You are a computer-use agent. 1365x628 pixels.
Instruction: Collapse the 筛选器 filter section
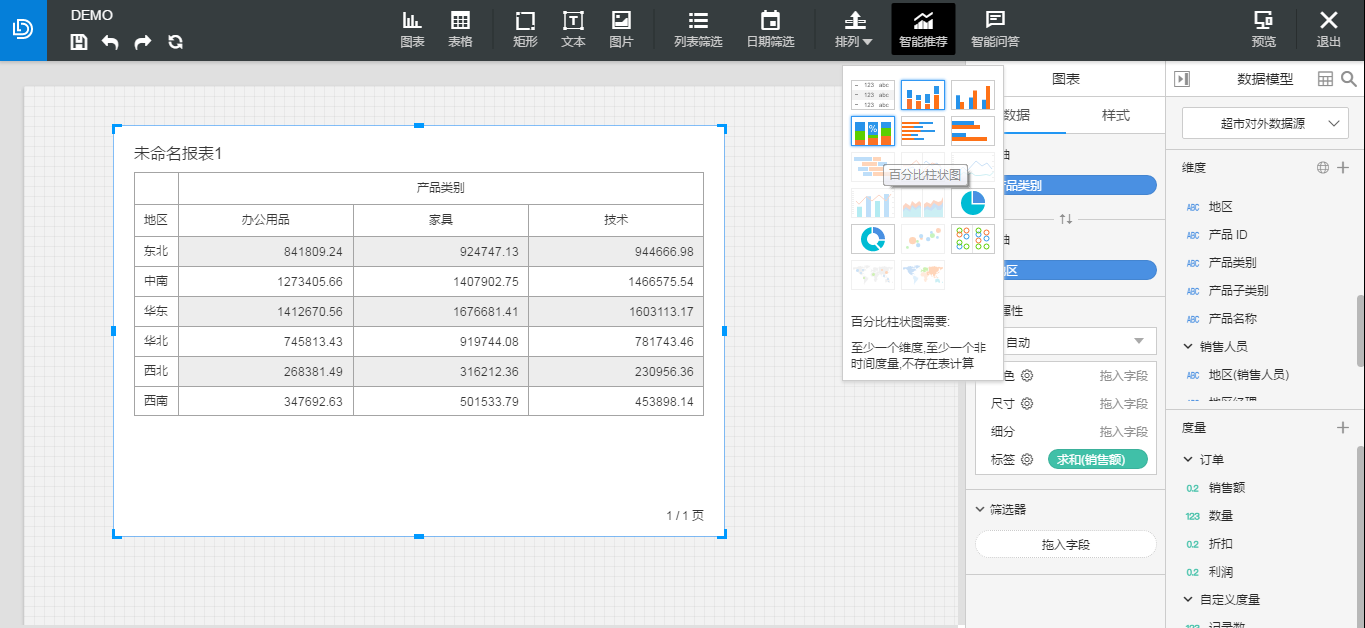980,509
